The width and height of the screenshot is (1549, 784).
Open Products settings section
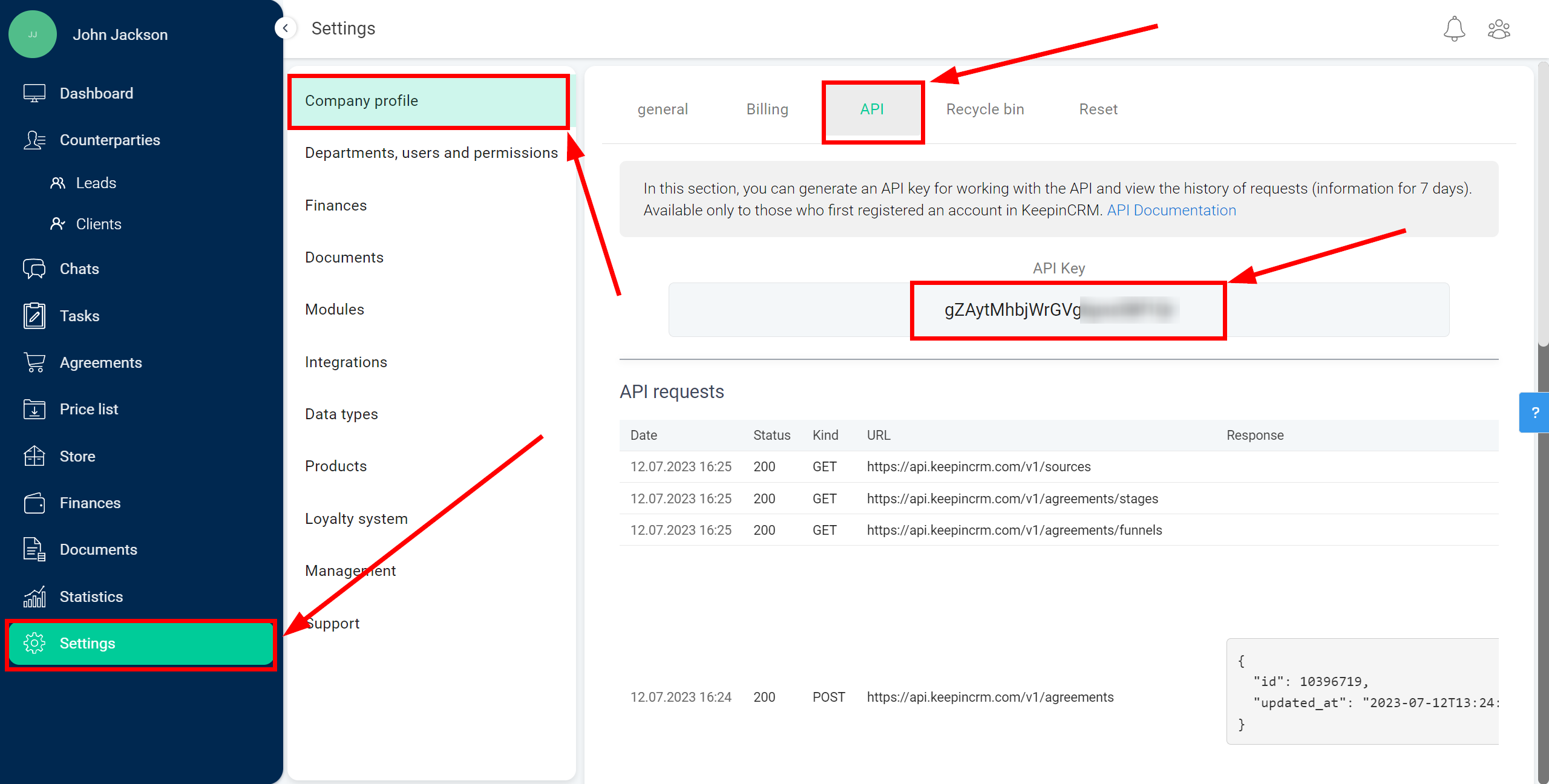(x=336, y=466)
